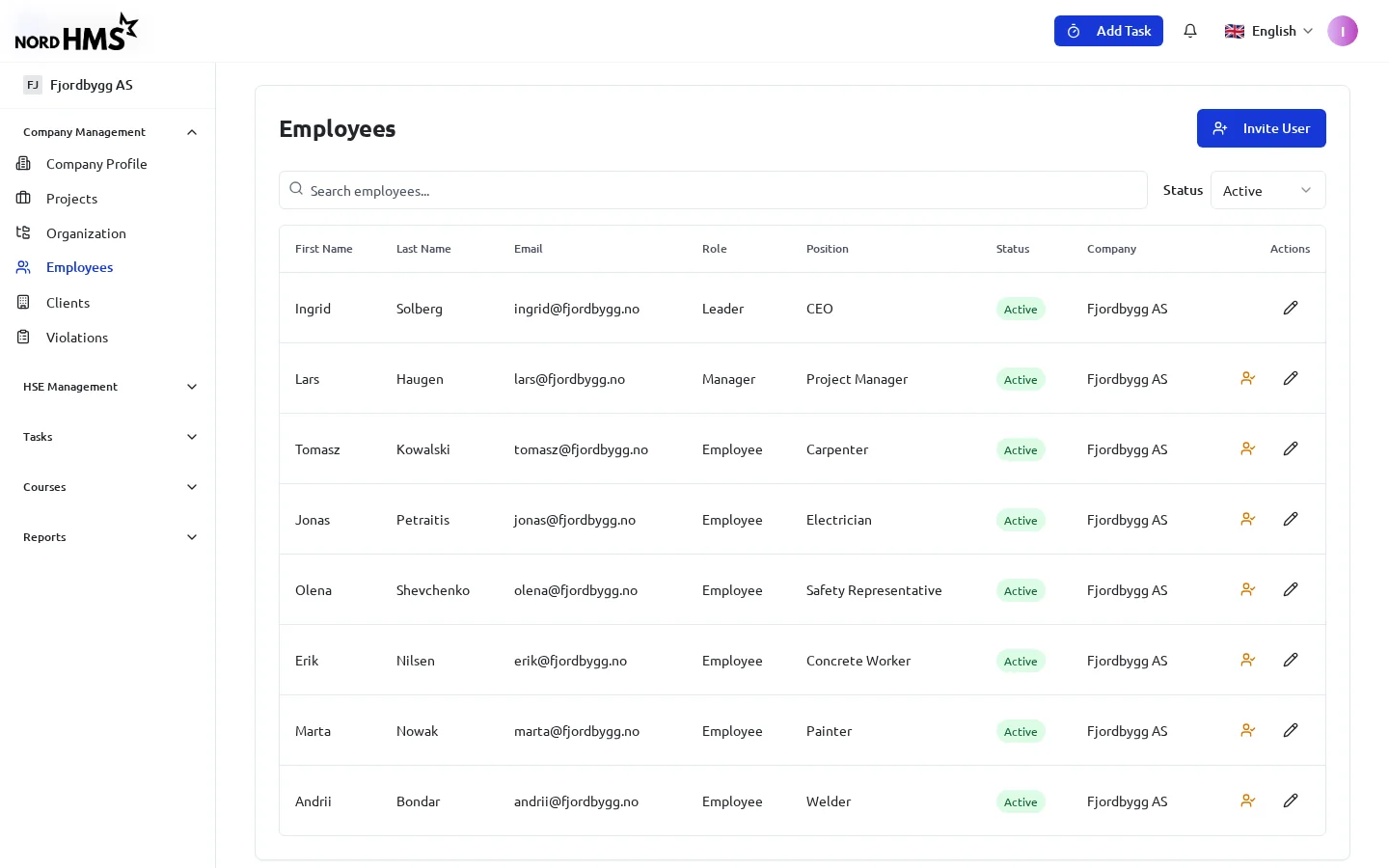
Task: Open the Organization page
Action: pyautogui.click(x=86, y=233)
